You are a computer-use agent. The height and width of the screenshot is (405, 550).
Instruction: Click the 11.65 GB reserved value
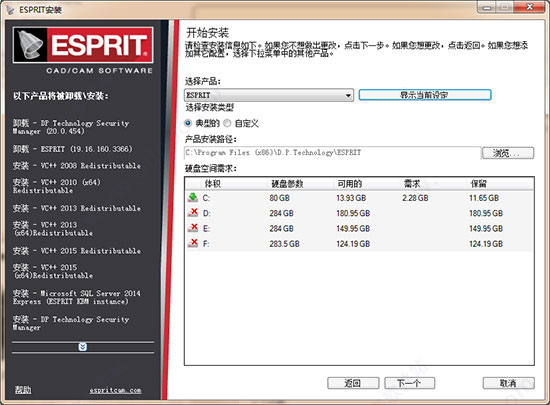point(484,198)
